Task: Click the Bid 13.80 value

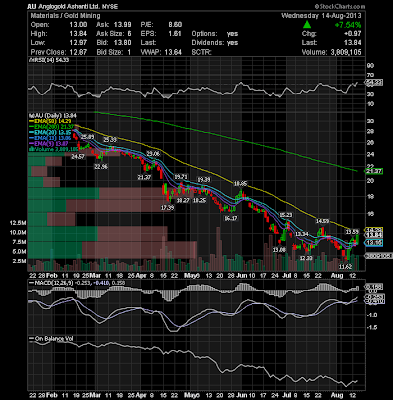Action: [123, 43]
